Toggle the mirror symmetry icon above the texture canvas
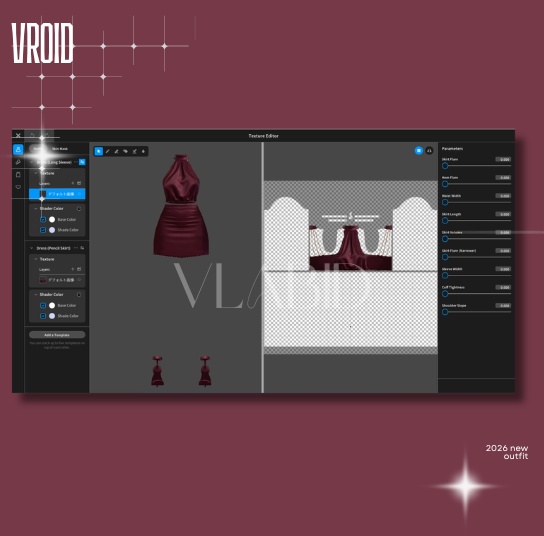 (x=430, y=151)
